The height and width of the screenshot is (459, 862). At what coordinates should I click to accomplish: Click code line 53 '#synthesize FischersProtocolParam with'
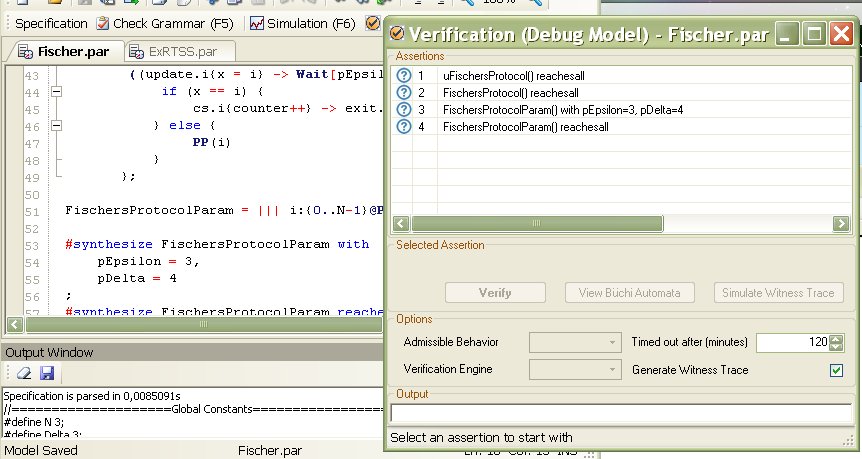click(217, 244)
